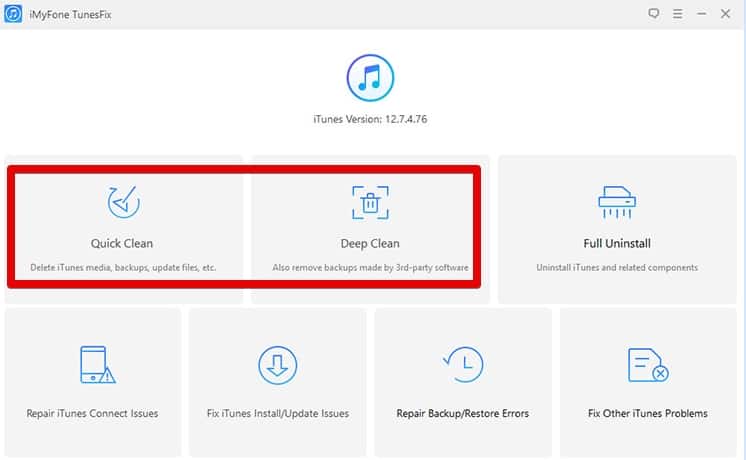
Task: Open the Quick Clean label
Action: coord(122,244)
